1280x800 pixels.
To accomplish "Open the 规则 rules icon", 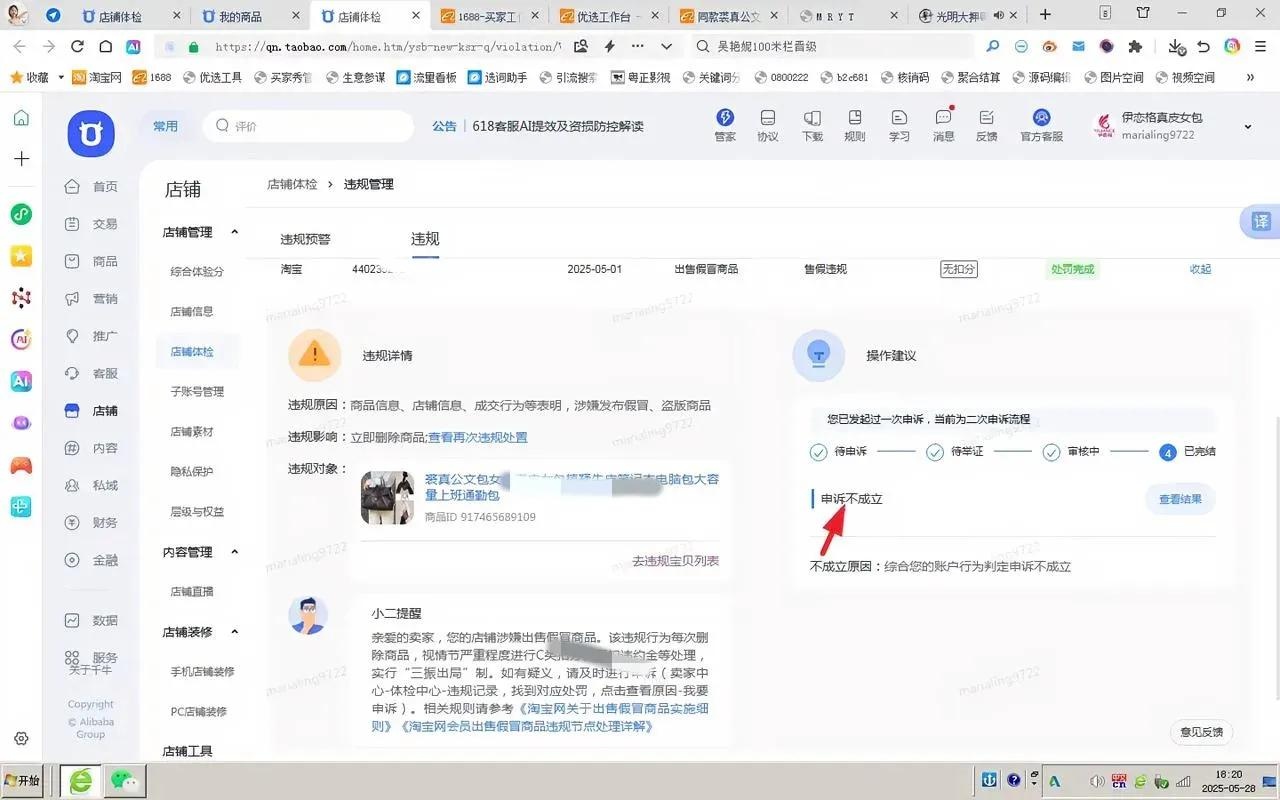I will 855,125.
